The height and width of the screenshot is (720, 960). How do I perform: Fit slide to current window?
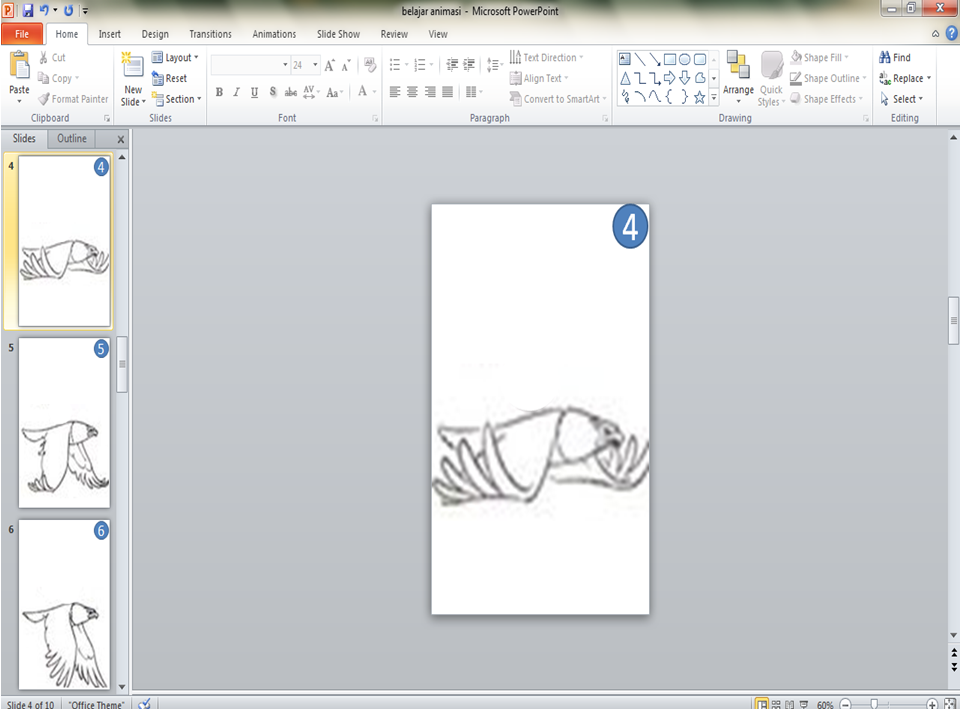(950, 705)
